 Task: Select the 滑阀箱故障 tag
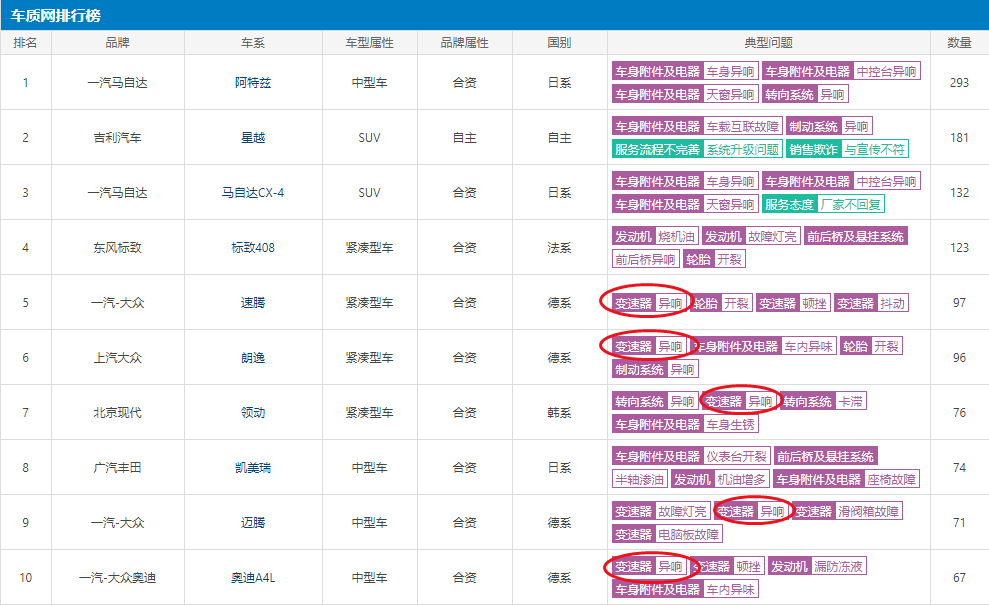click(x=868, y=511)
